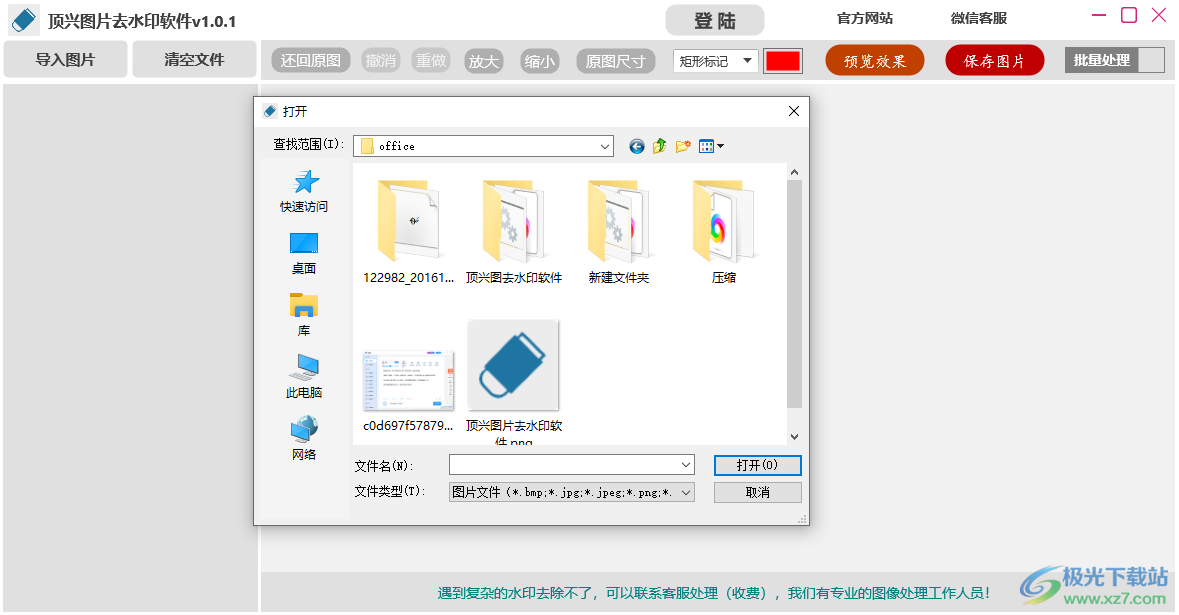
Task: Open the view menu icon in dialog
Action: (706, 146)
